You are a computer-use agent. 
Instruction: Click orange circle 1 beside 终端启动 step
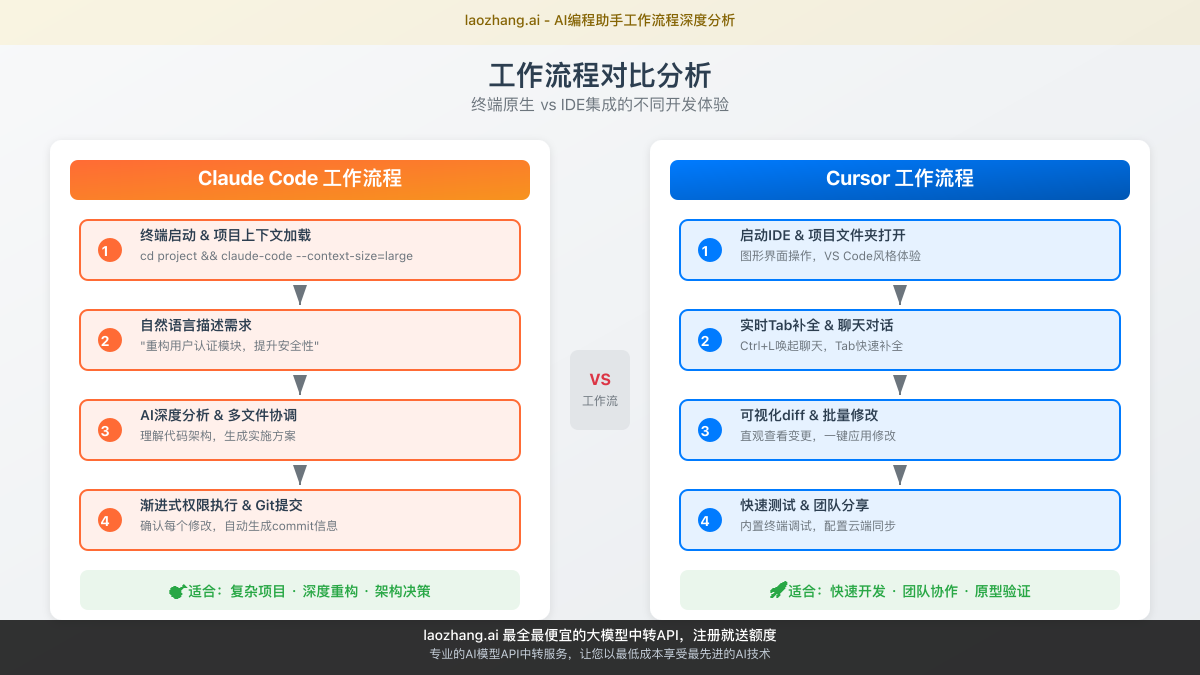[110, 250]
